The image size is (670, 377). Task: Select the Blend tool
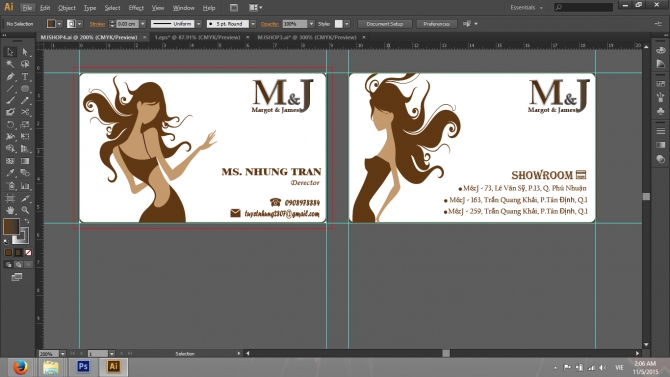point(25,173)
